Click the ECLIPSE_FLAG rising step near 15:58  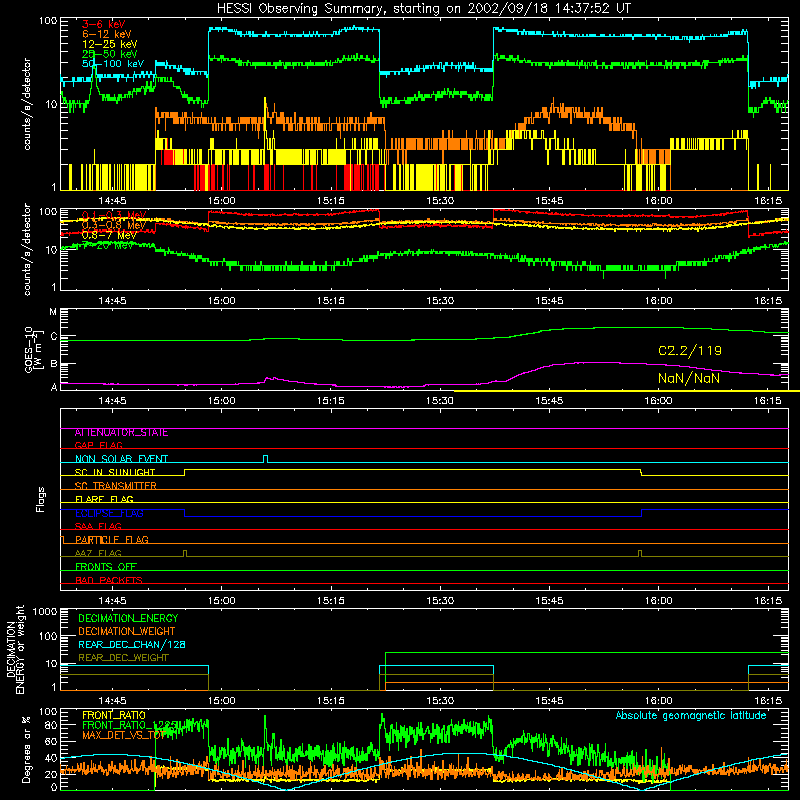coord(641,513)
